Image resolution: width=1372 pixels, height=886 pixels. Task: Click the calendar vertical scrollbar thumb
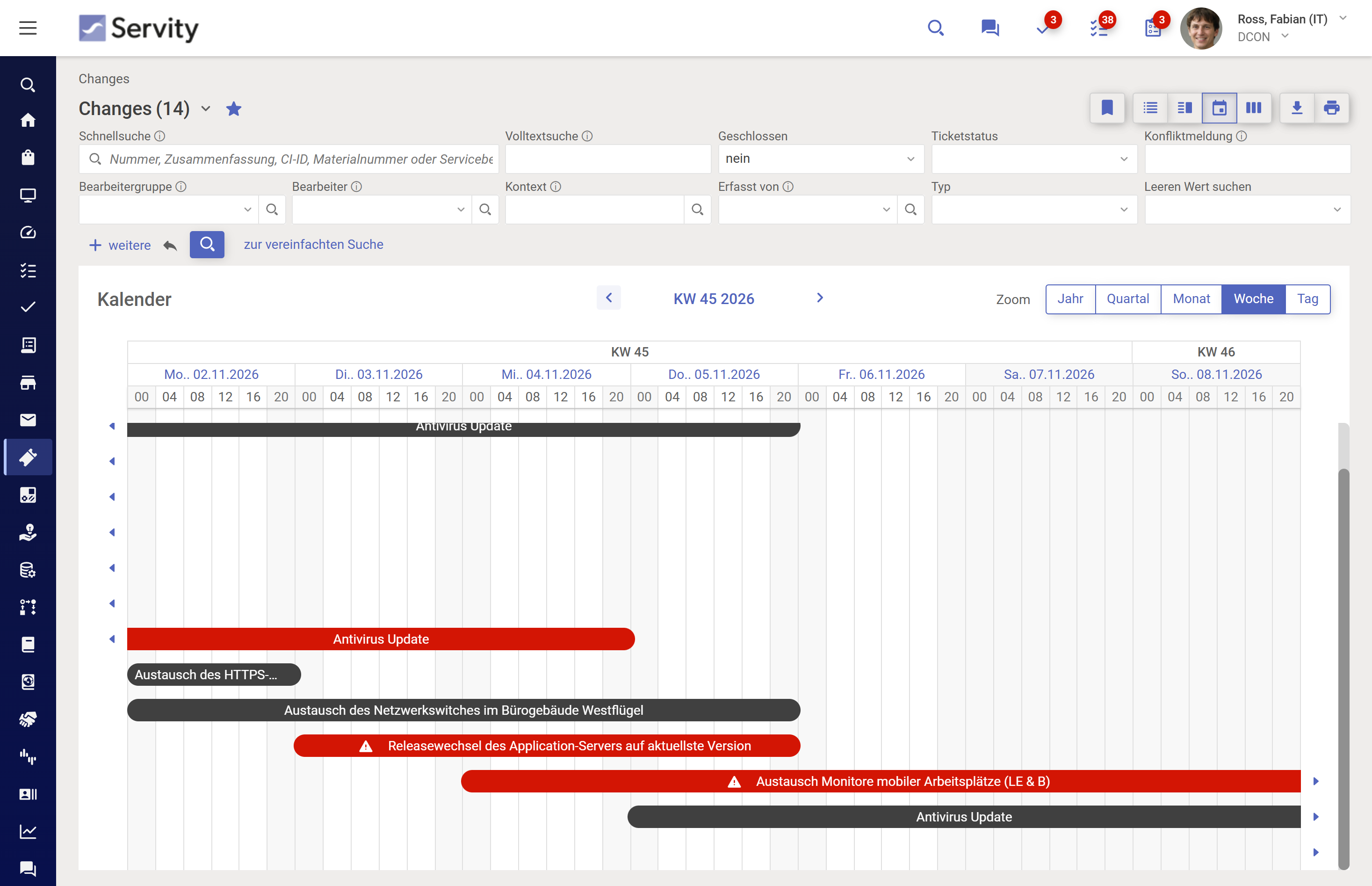(1343, 669)
